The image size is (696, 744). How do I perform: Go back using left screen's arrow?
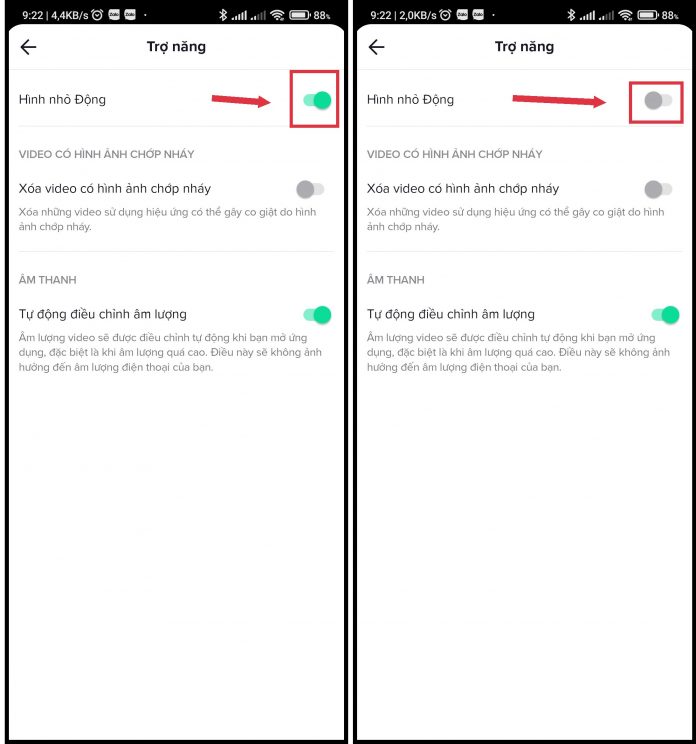coord(28,47)
